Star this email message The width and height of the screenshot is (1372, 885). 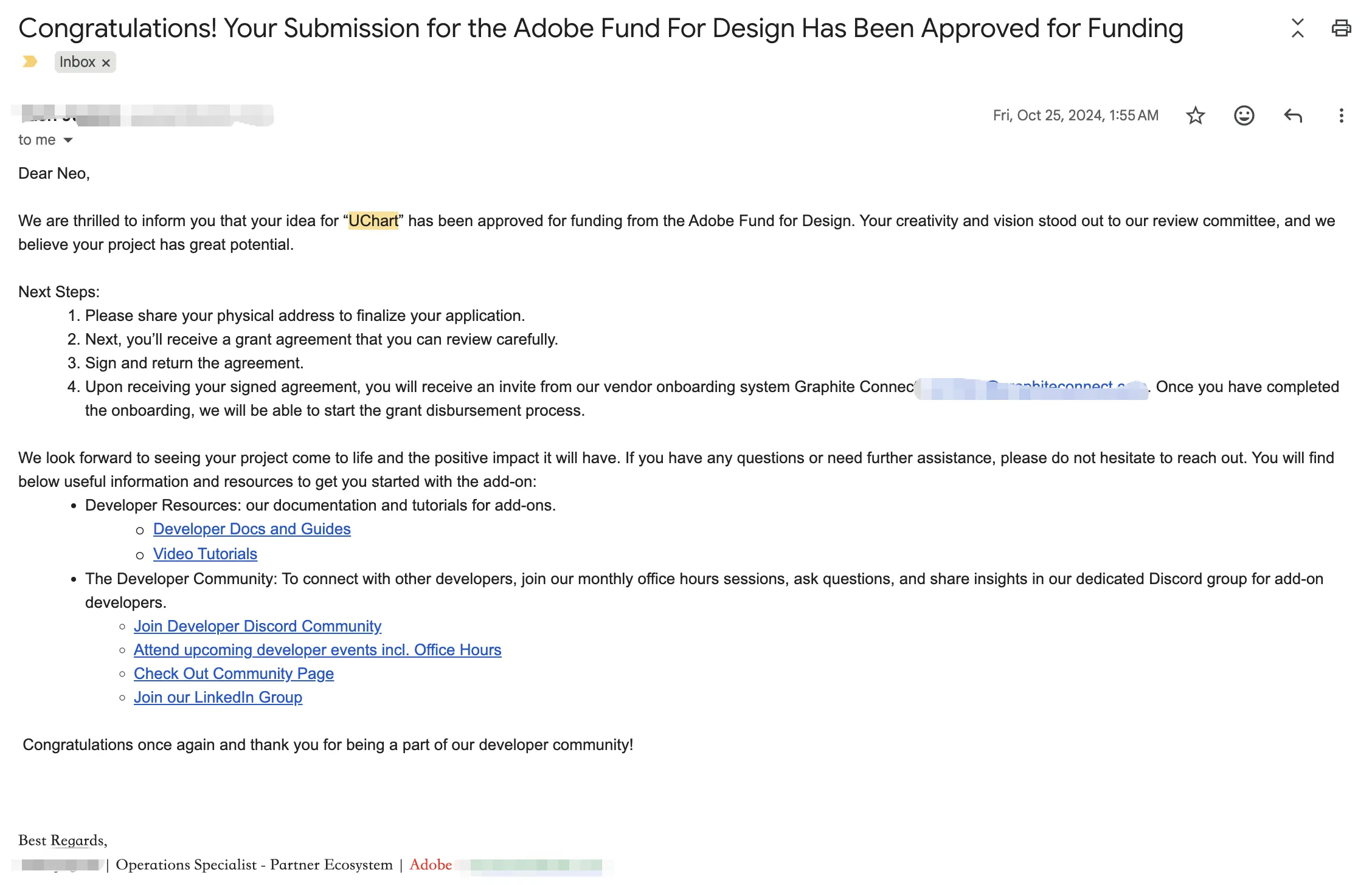click(x=1195, y=115)
